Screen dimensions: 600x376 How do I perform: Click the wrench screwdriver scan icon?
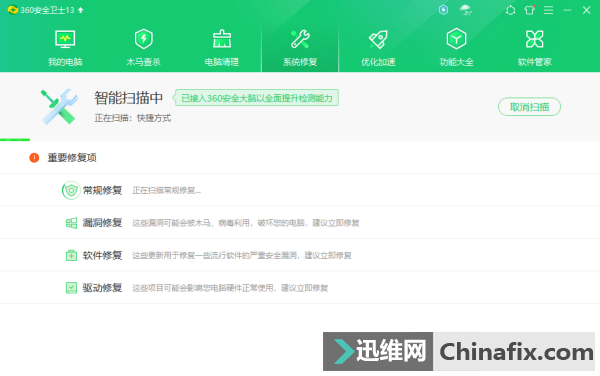[x=59, y=107]
